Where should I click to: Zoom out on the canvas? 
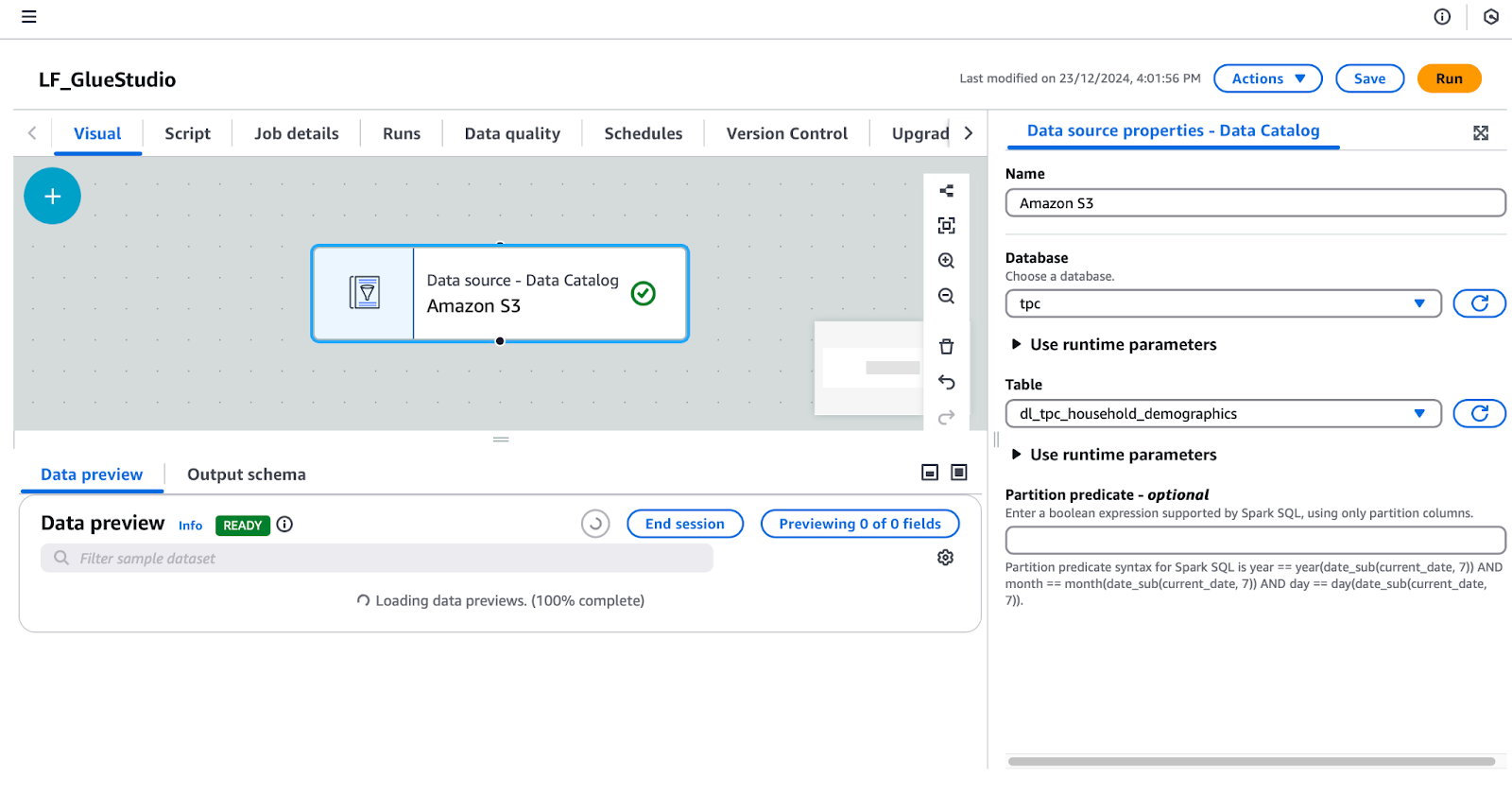click(946, 296)
